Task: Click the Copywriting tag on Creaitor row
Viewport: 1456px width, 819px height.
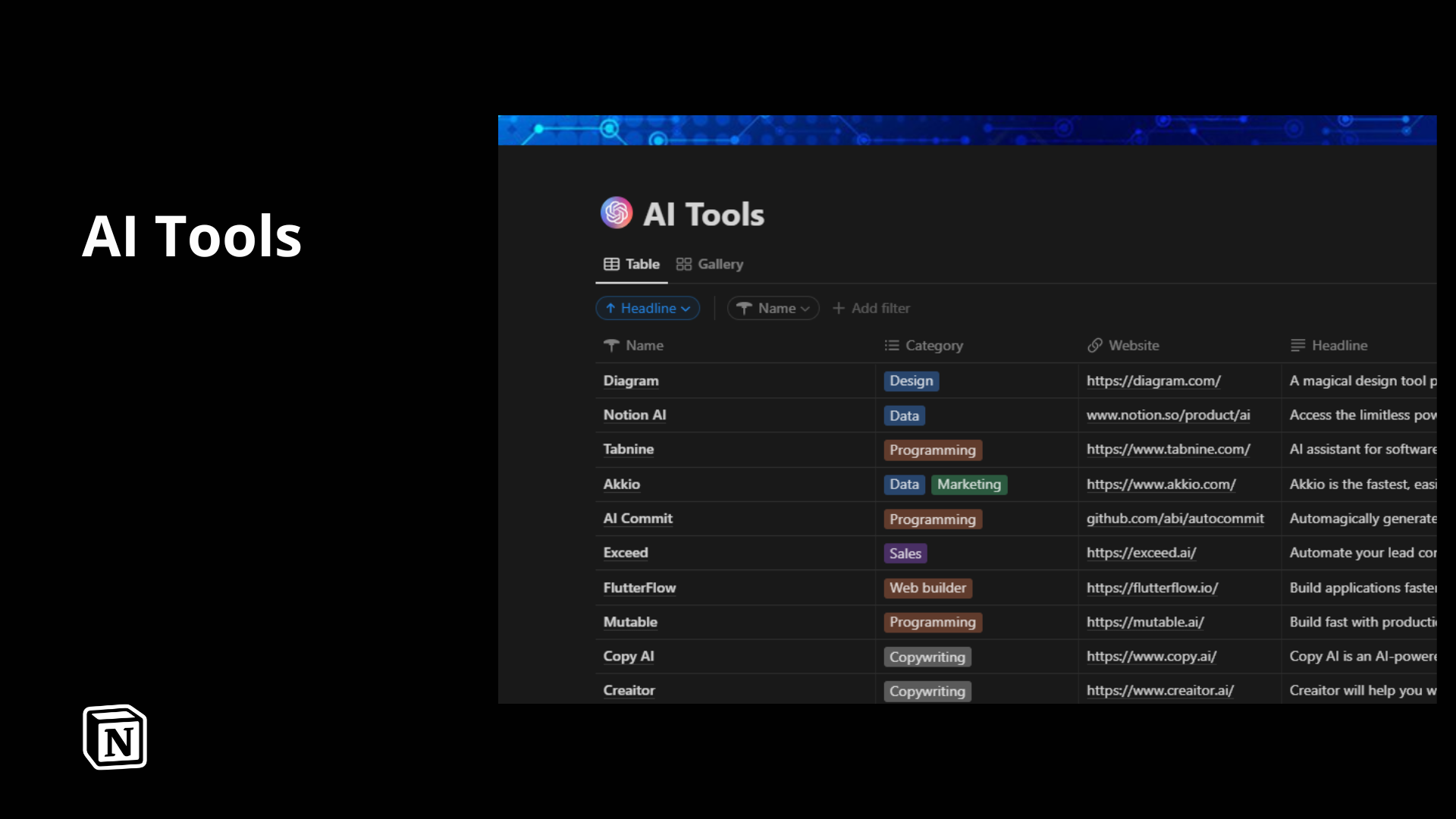Action: 927,691
